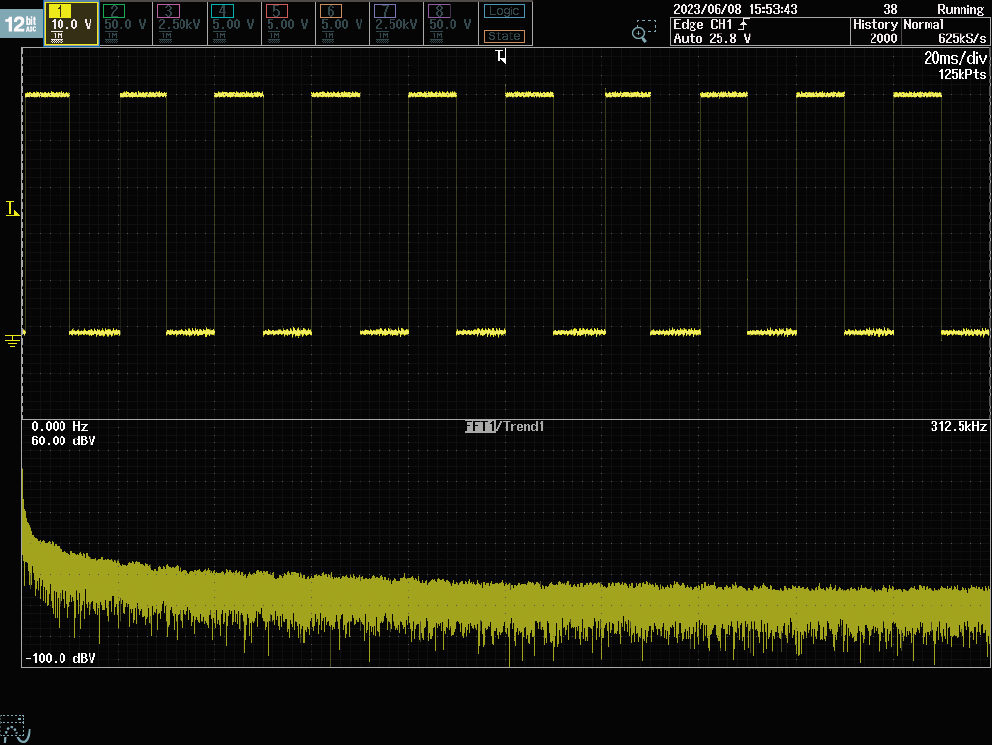Open the History 2000 panel
Image resolution: width=992 pixels, height=745 pixels.
(875, 31)
